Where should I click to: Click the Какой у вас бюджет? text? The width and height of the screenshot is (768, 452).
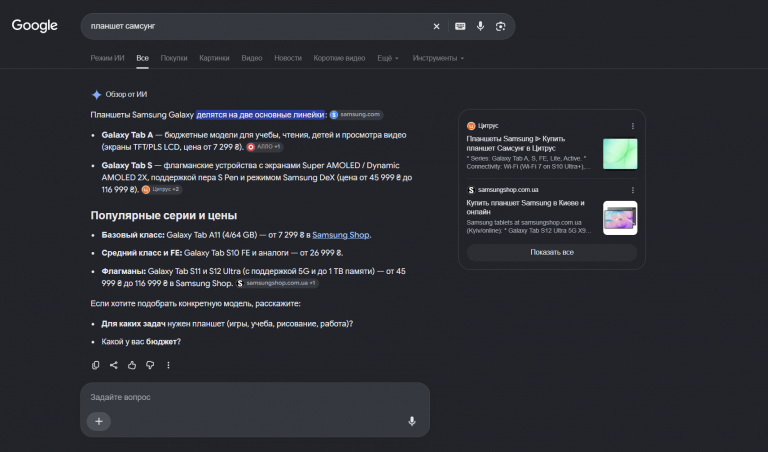(x=141, y=342)
